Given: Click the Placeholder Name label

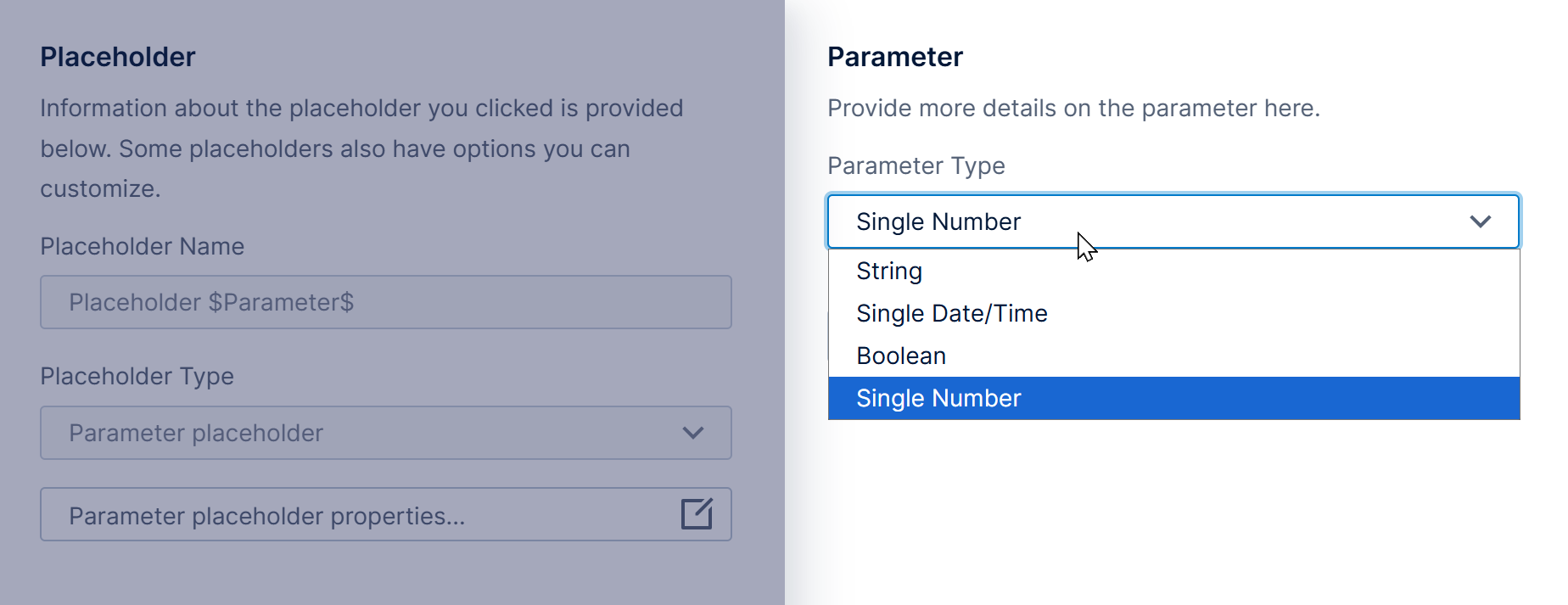Looking at the screenshot, I should pos(143,246).
